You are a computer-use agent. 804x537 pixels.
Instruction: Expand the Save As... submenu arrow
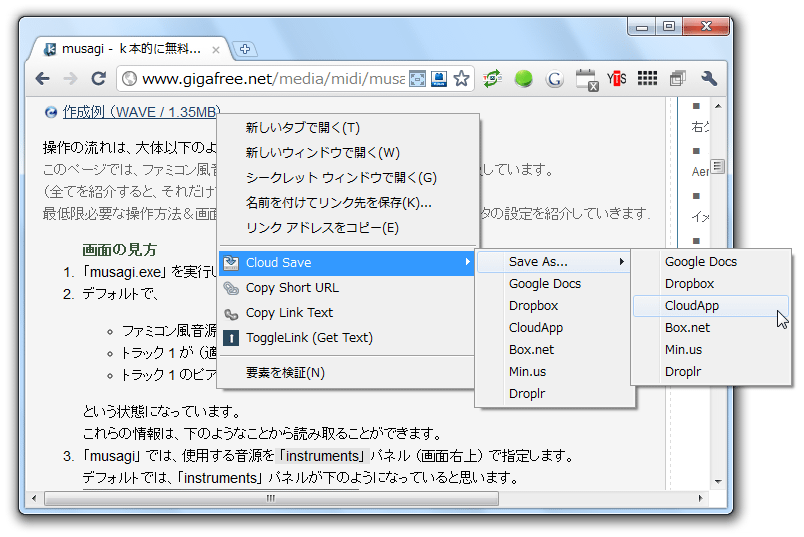(621, 262)
